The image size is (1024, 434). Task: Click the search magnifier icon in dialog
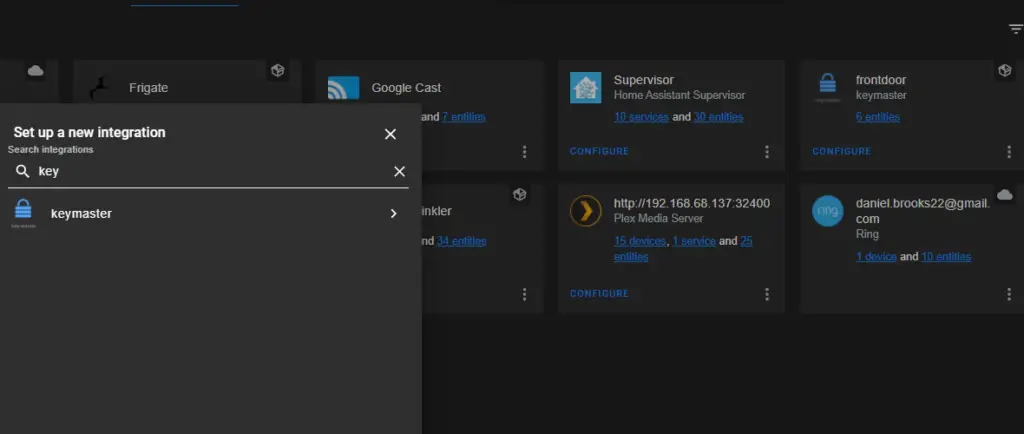[x=23, y=172]
